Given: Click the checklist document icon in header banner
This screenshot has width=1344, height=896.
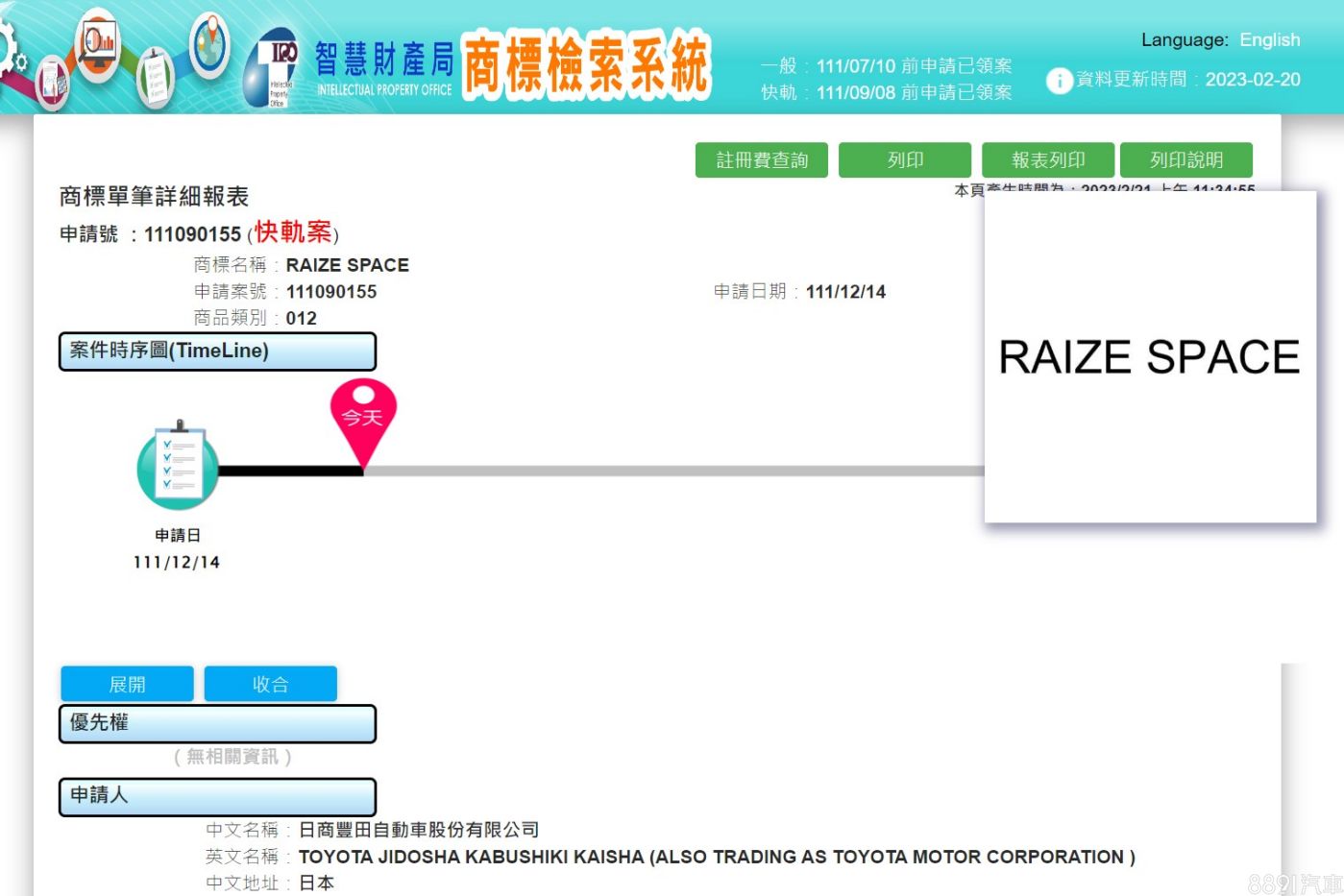Looking at the screenshot, I should [x=154, y=77].
